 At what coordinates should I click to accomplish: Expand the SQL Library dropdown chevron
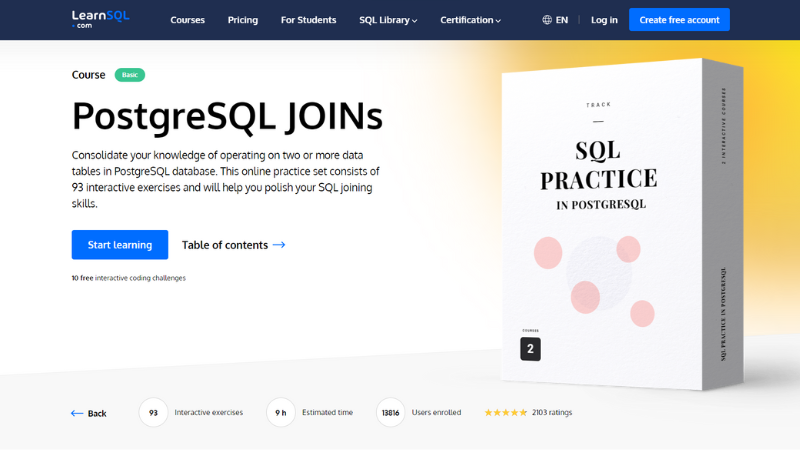click(415, 21)
